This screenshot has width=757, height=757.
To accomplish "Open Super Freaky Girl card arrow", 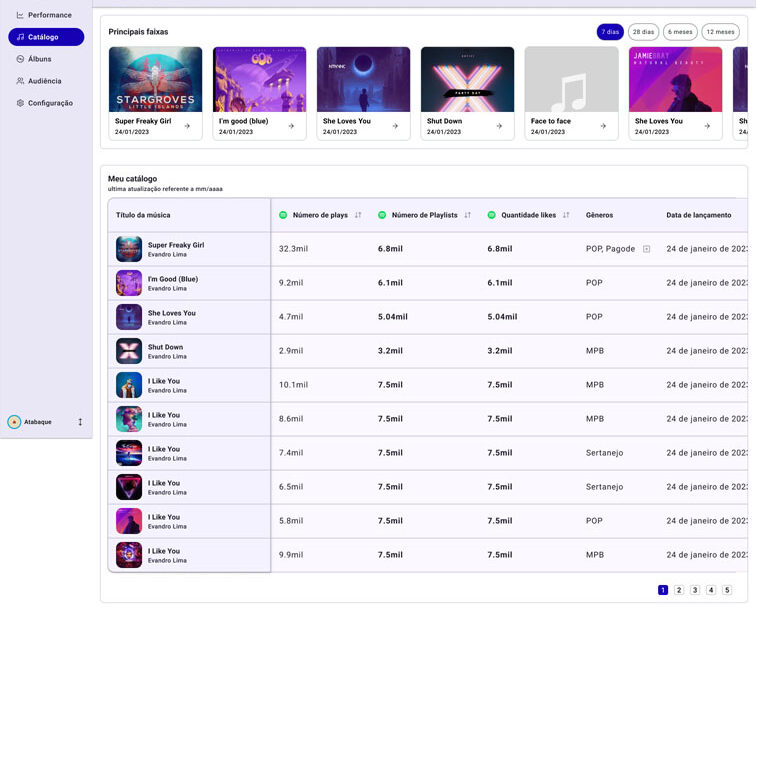I will point(187,126).
